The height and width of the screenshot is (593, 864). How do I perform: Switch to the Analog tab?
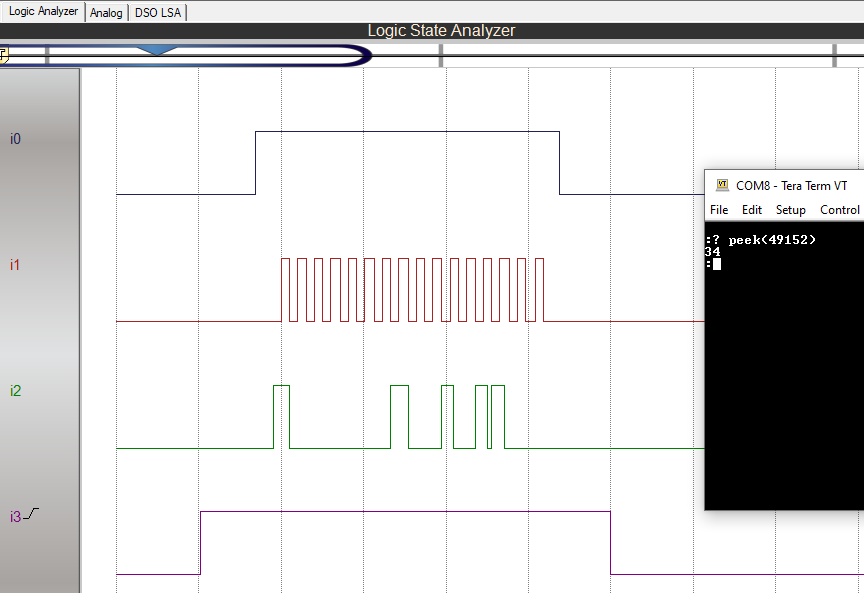coord(106,13)
